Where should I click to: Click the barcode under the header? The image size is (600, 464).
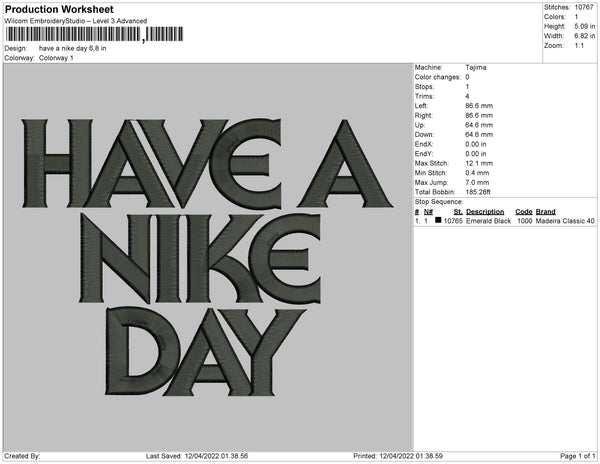(94, 34)
